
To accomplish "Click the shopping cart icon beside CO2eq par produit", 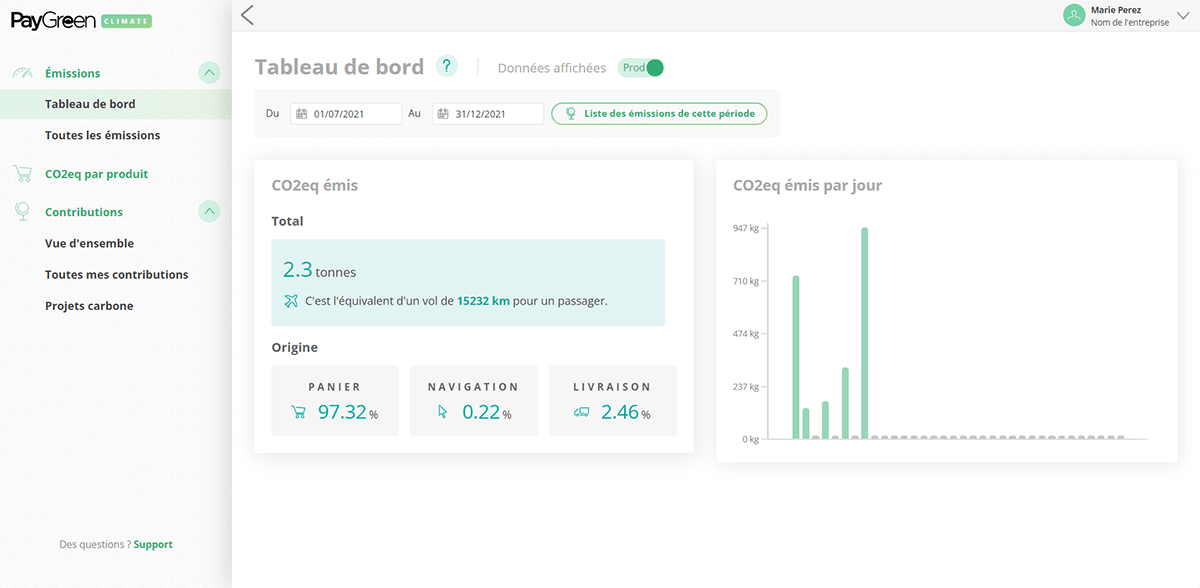I will pyautogui.click(x=22, y=174).
